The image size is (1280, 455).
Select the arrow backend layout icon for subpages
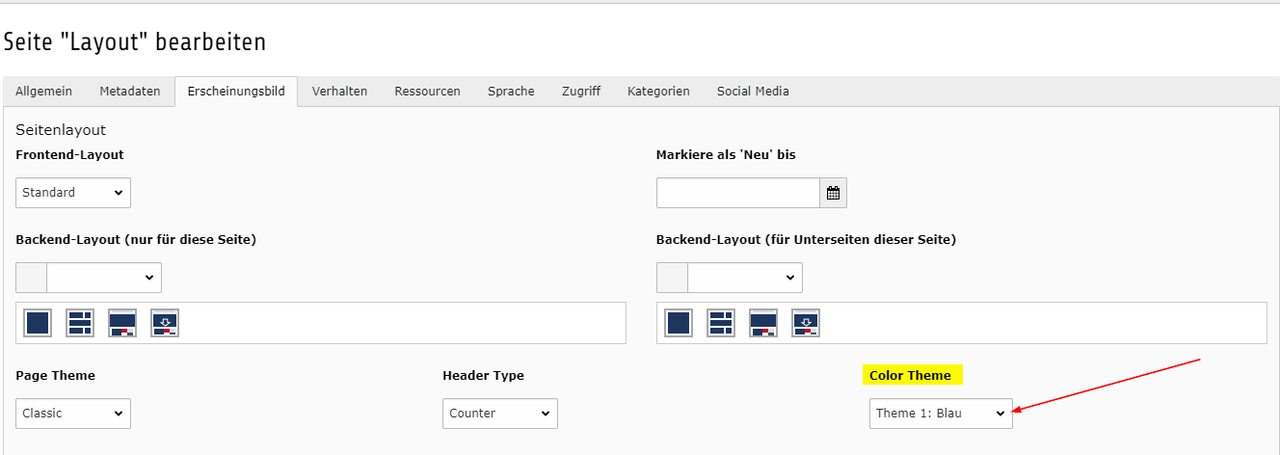[805, 323]
